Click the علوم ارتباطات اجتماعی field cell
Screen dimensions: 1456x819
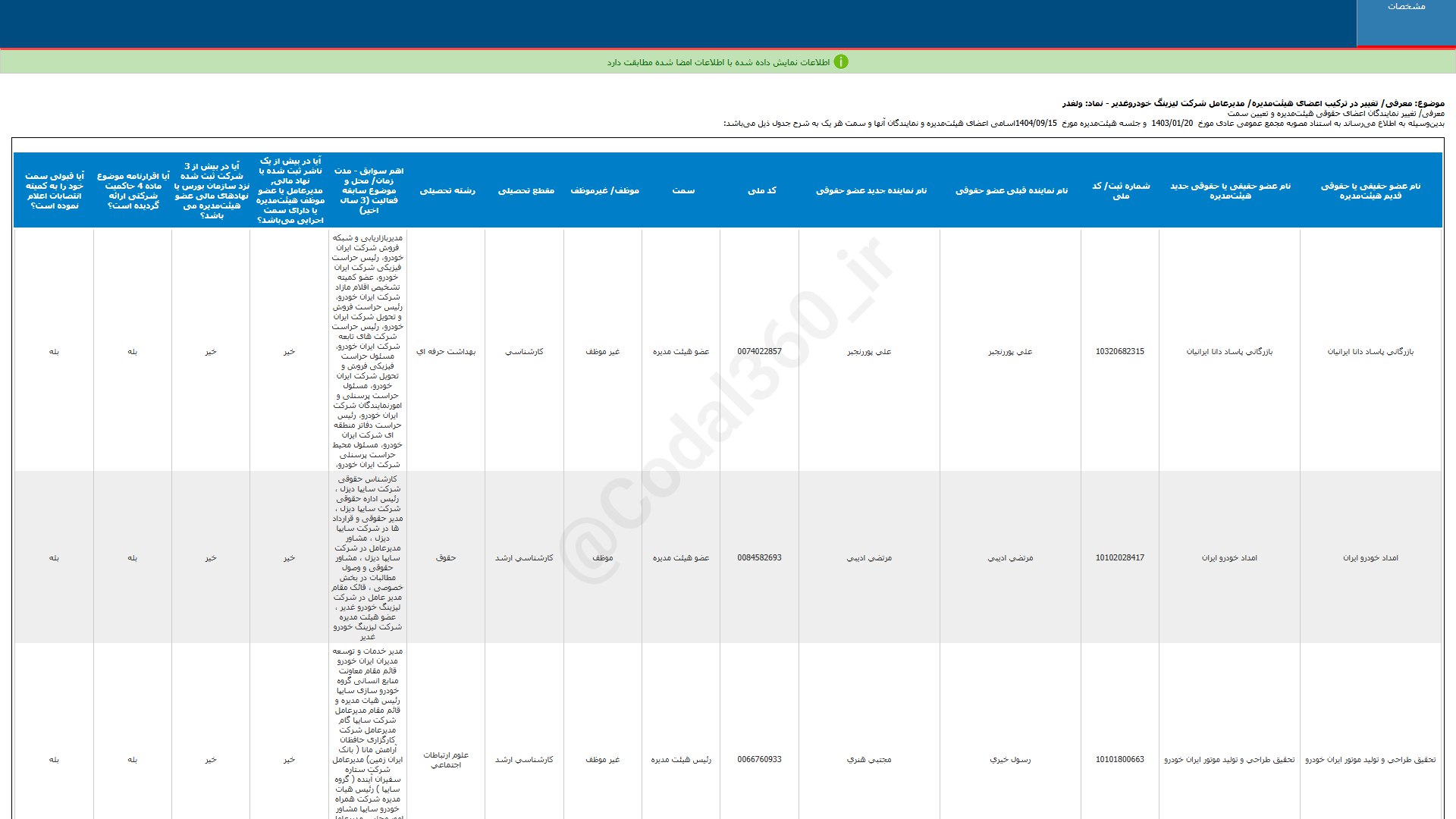coord(446,760)
